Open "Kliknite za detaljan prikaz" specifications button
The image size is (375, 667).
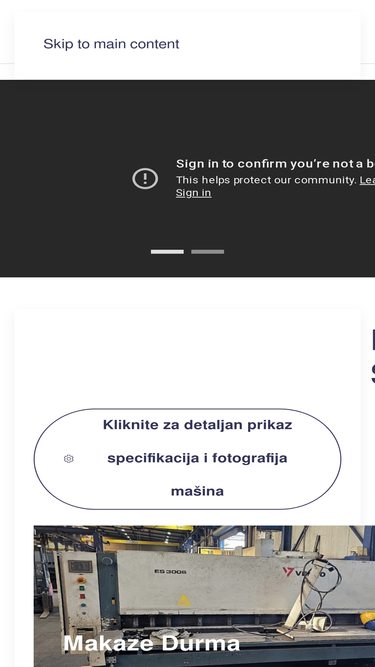click(187, 459)
